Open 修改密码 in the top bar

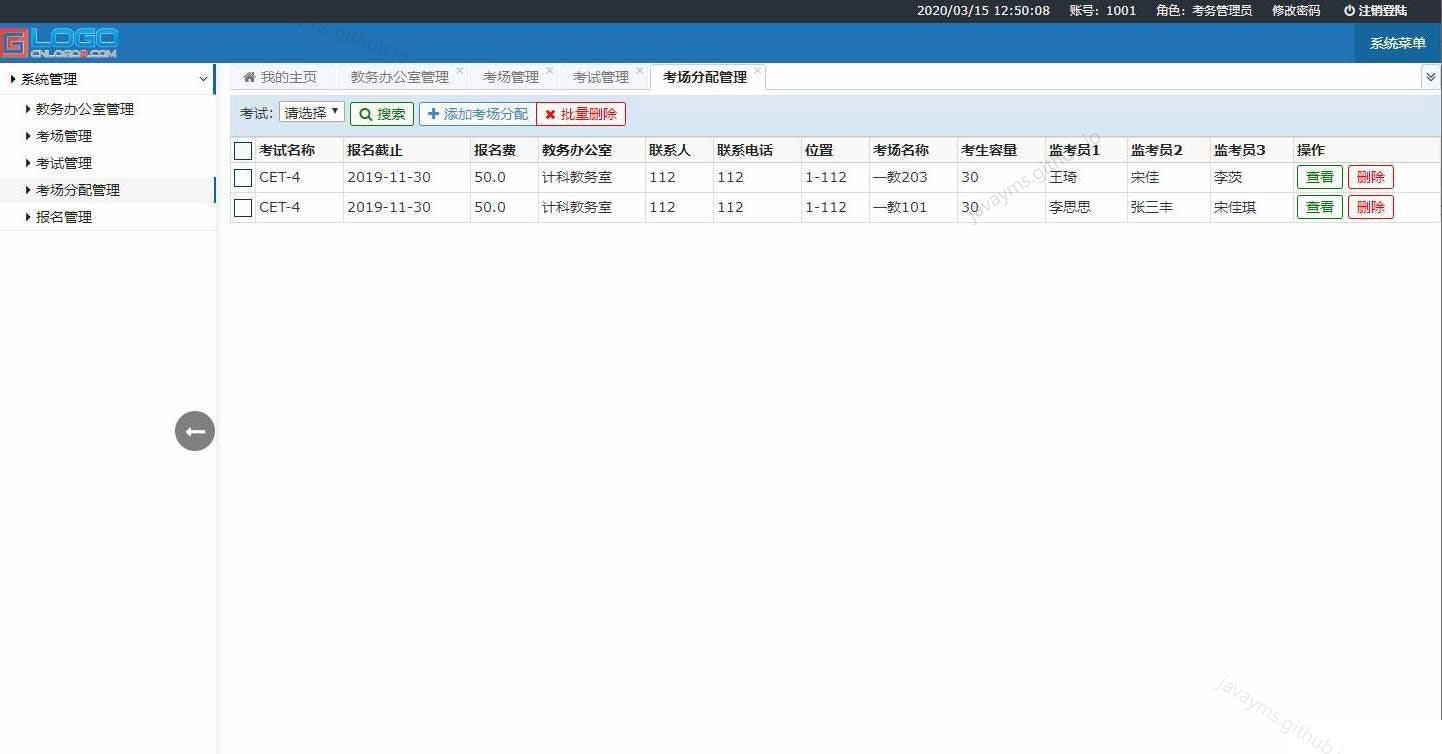point(1295,10)
